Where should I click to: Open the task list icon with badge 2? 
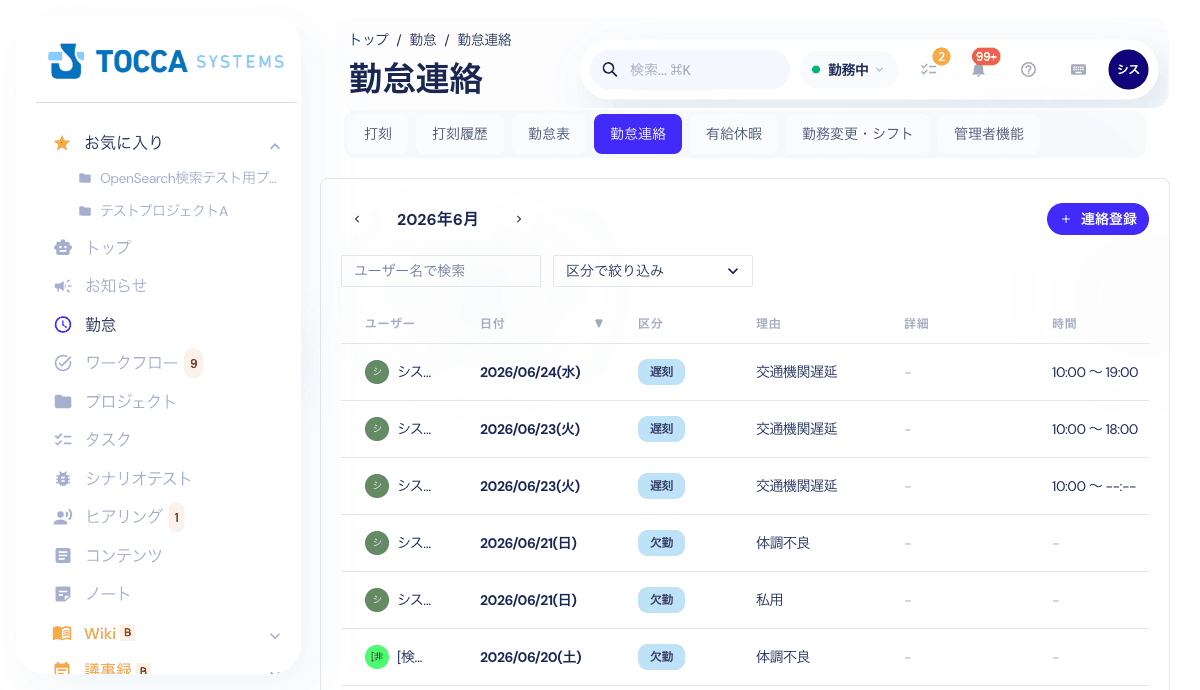click(x=929, y=69)
